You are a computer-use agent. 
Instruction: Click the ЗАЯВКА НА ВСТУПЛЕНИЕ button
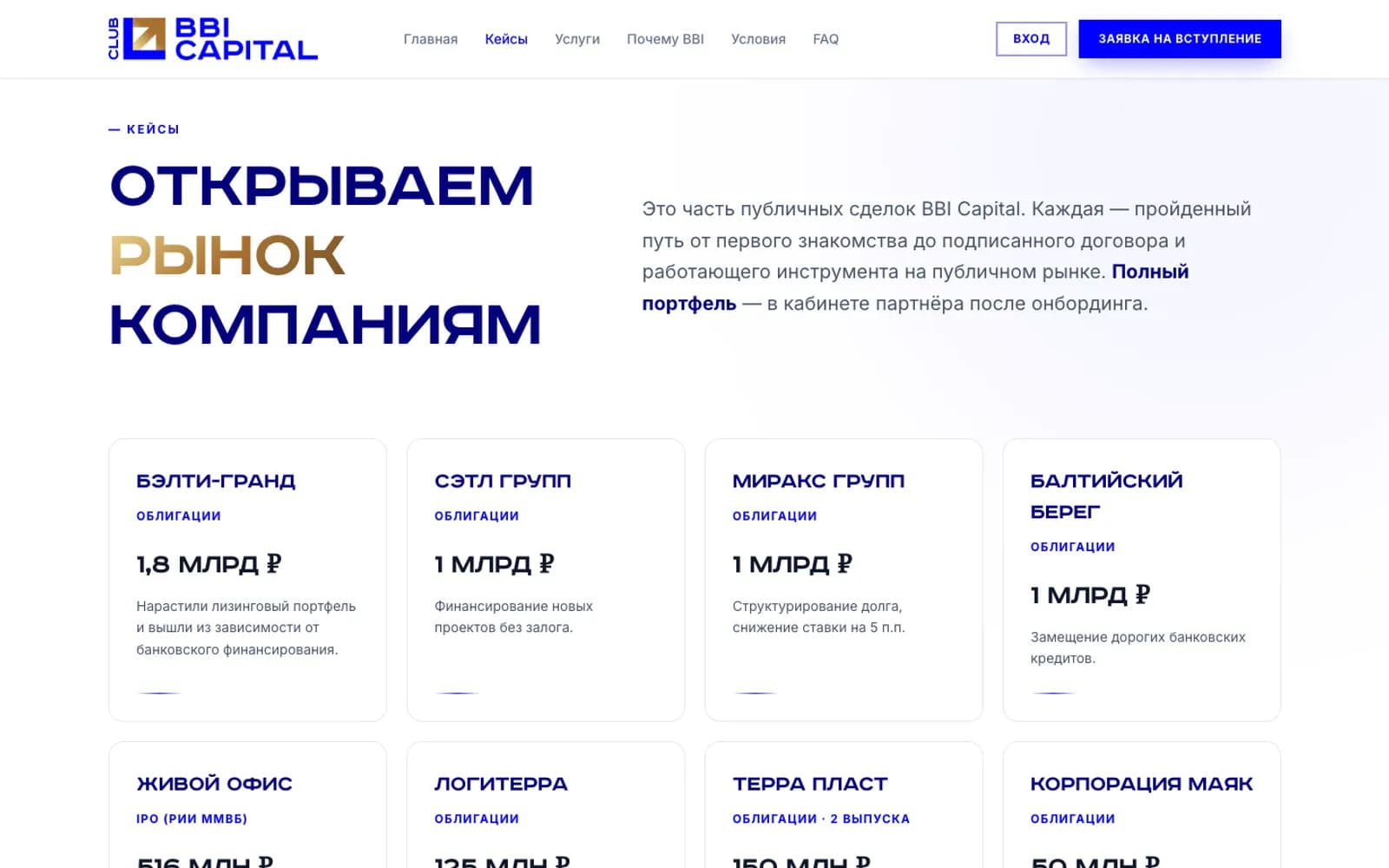pos(1180,39)
